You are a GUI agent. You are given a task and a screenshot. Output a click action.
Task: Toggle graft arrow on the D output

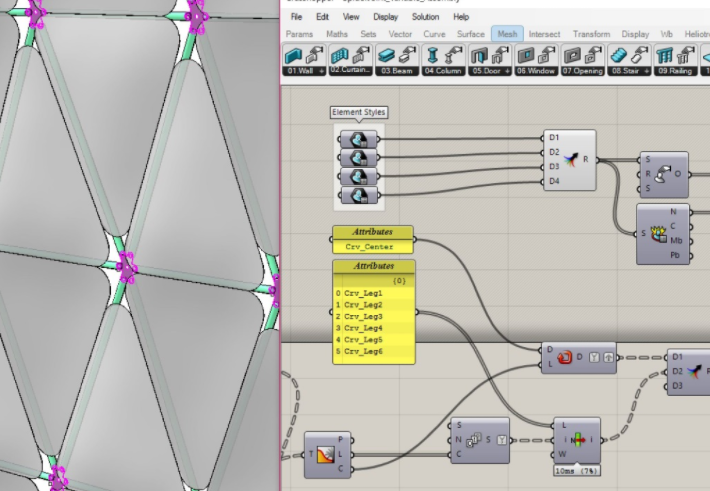(x=609, y=357)
